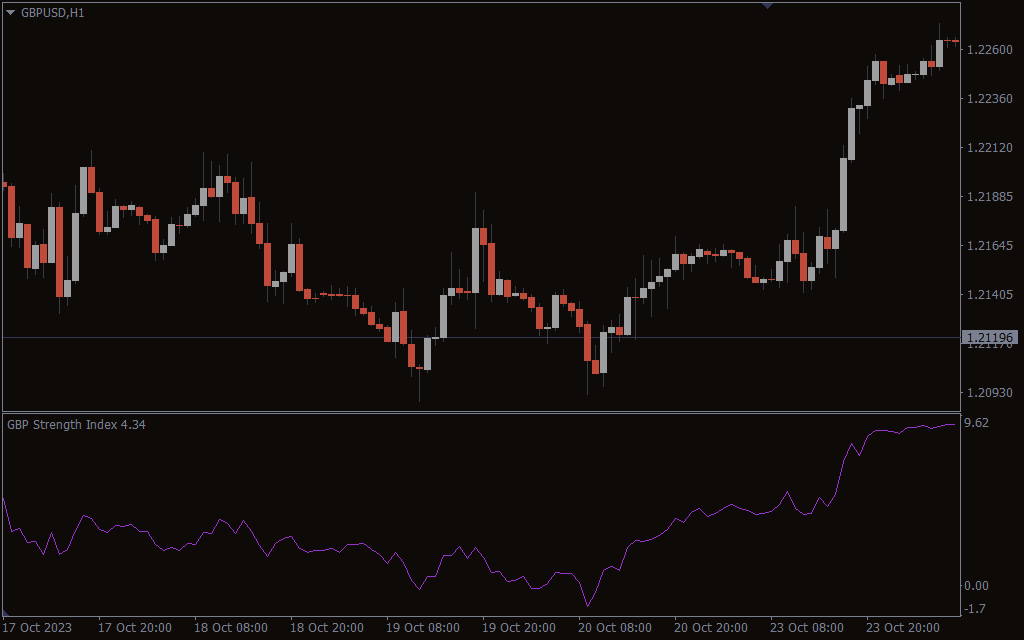Click the 19 Oct 20:00 time label
The height and width of the screenshot is (640, 1024).
518,628
